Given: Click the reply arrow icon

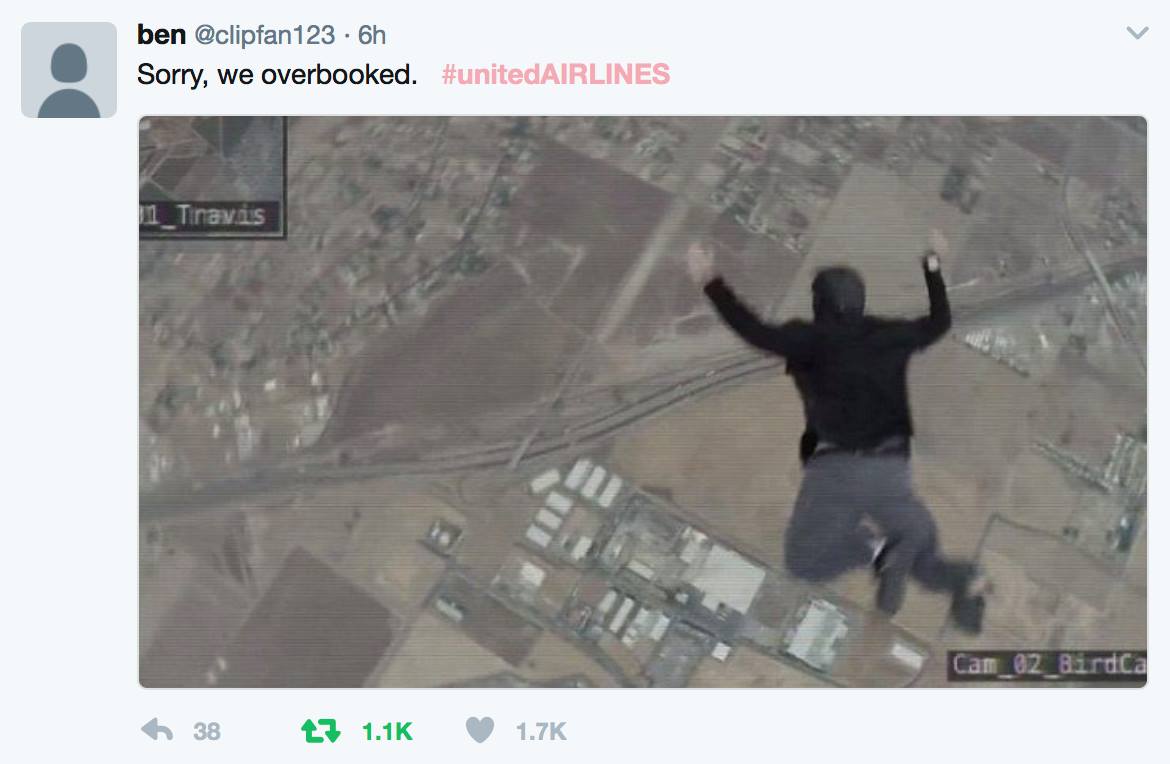Looking at the screenshot, I should (157, 730).
